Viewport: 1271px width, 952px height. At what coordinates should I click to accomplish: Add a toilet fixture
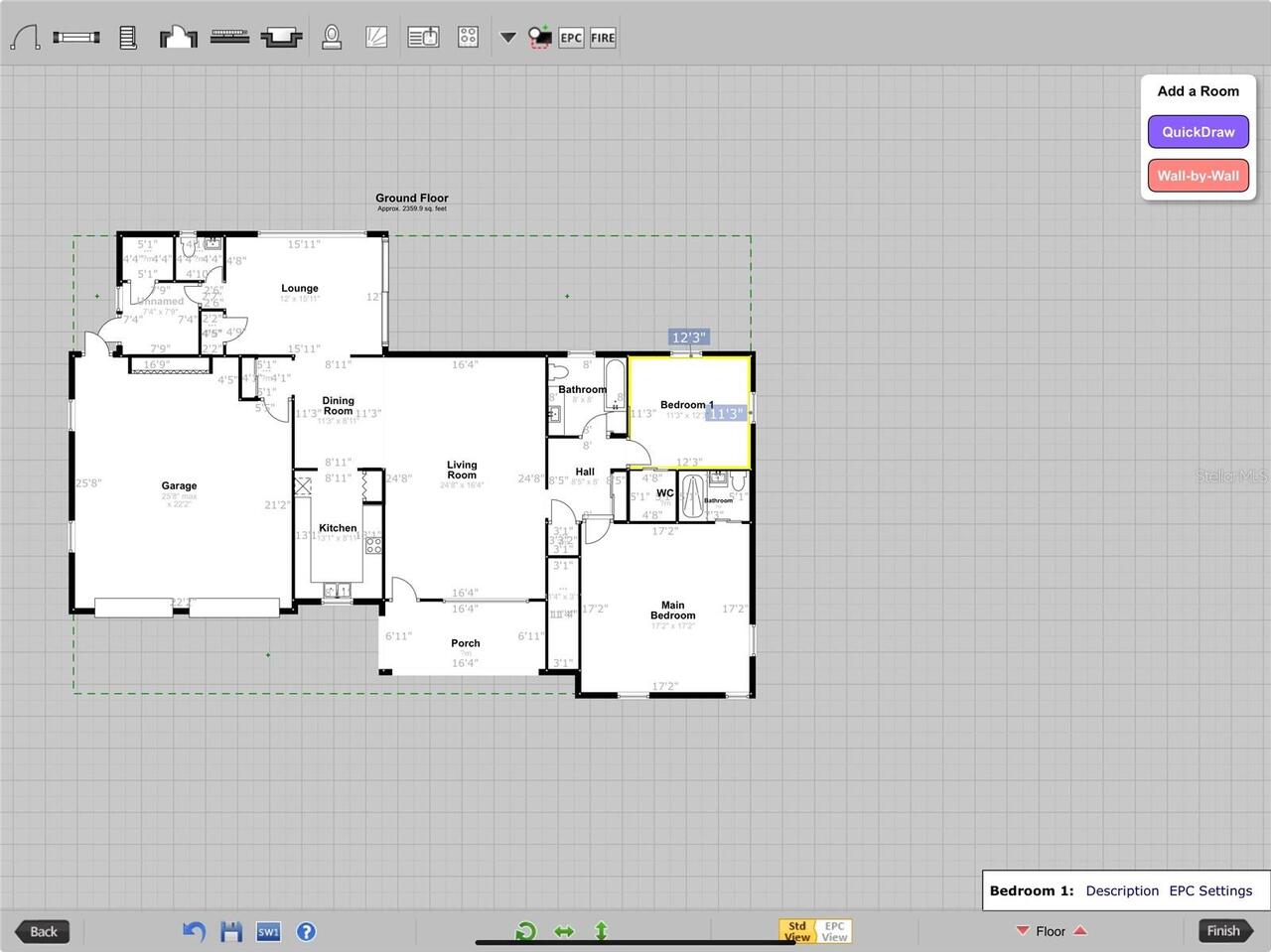pyautogui.click(x=332, y=38)
